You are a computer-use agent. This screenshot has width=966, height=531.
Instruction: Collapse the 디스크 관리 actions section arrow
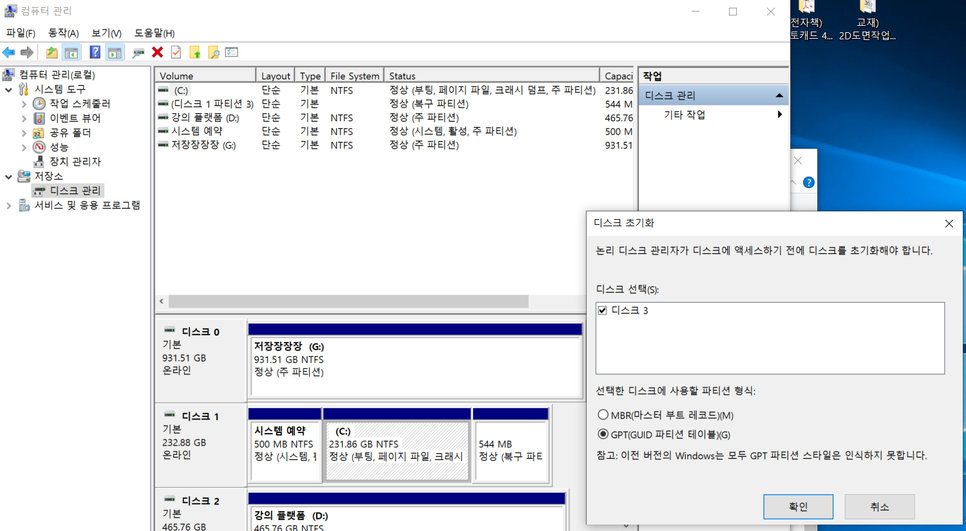[x=779, y=95]
